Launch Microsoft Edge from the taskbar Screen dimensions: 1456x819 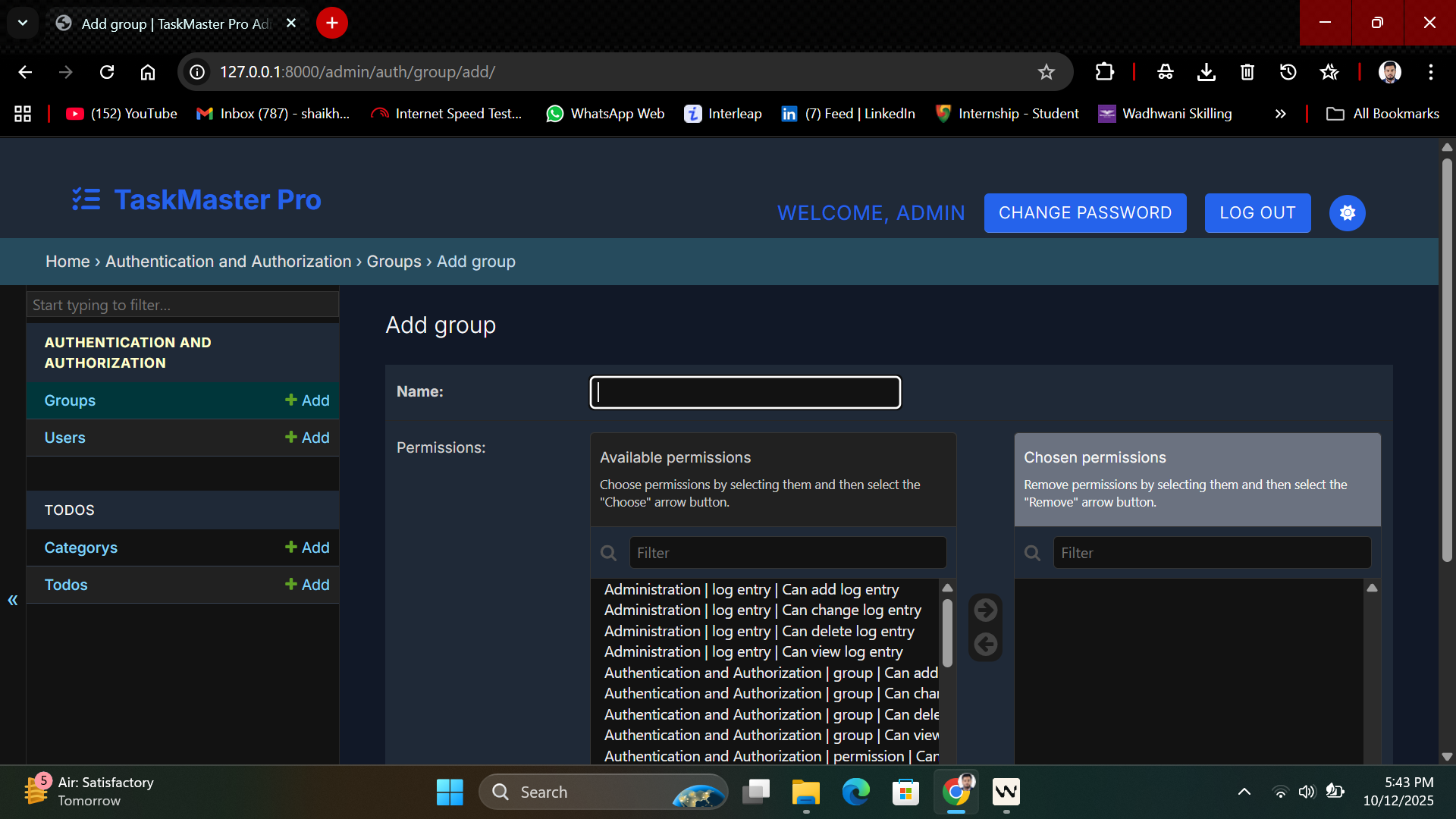[x=856, y=792]
